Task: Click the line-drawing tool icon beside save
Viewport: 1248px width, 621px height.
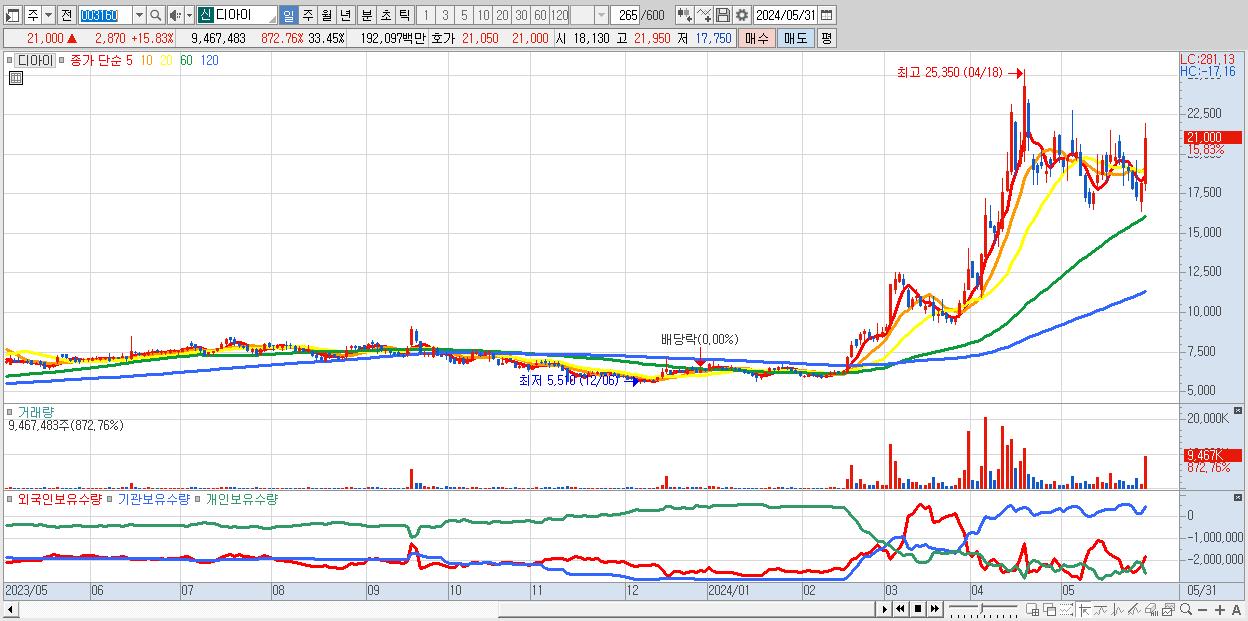Action: coord(704,16)
